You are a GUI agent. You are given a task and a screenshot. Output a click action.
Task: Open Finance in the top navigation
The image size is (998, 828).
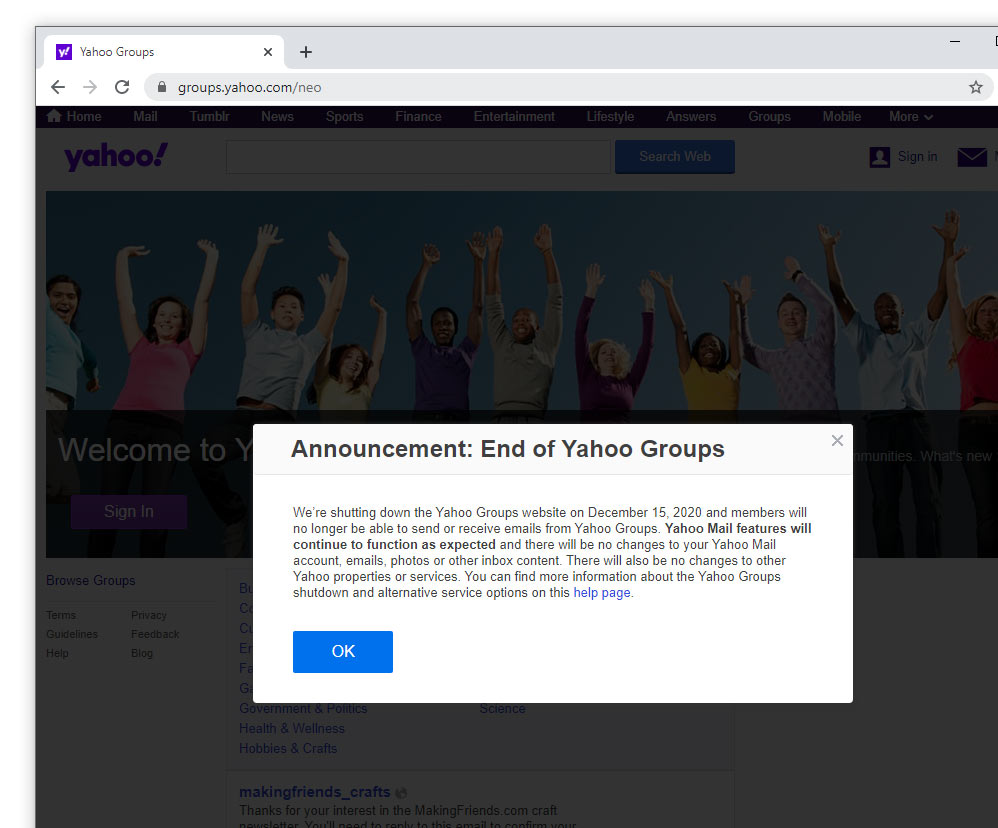pyautogui.click(x=418, y=117)
